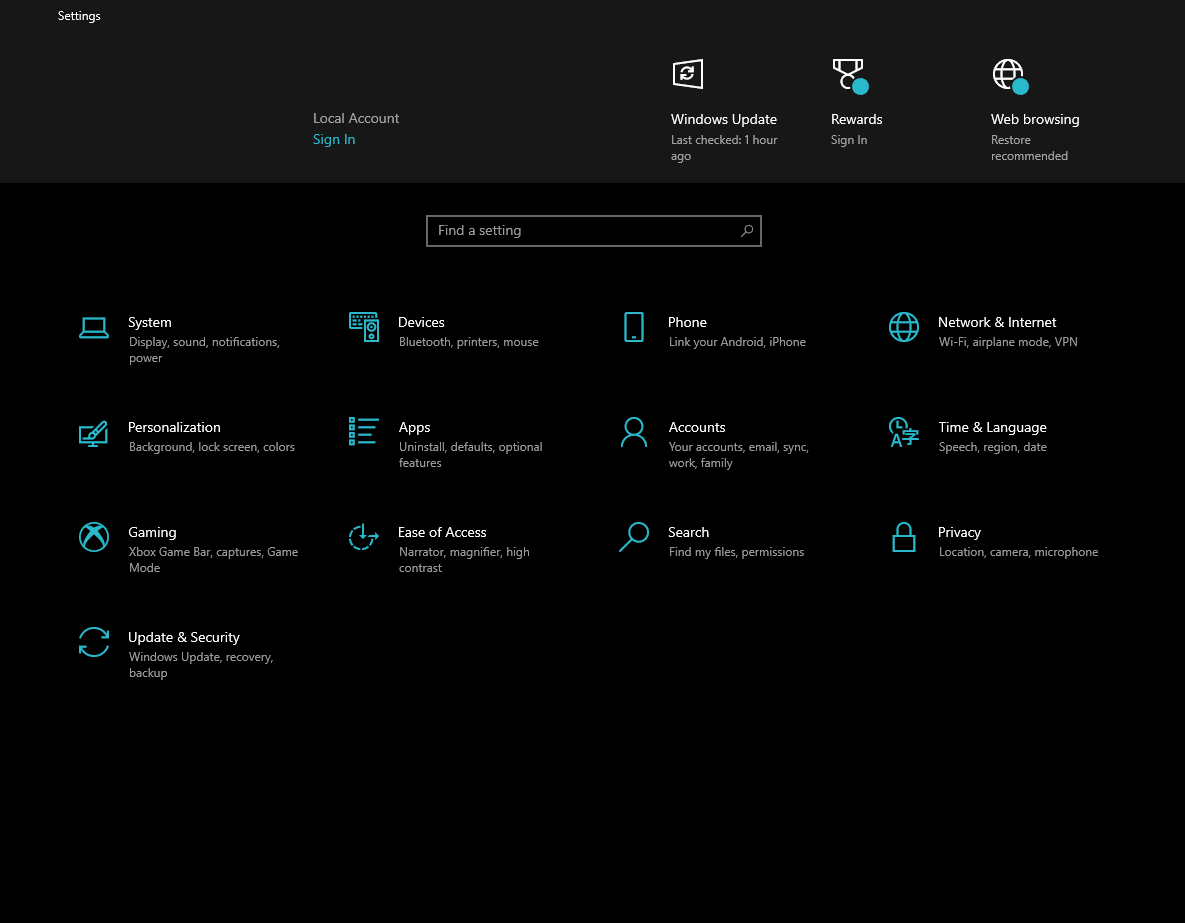
Task: Click 'Location, camera, microphone' text
Action: (1018, 552)
